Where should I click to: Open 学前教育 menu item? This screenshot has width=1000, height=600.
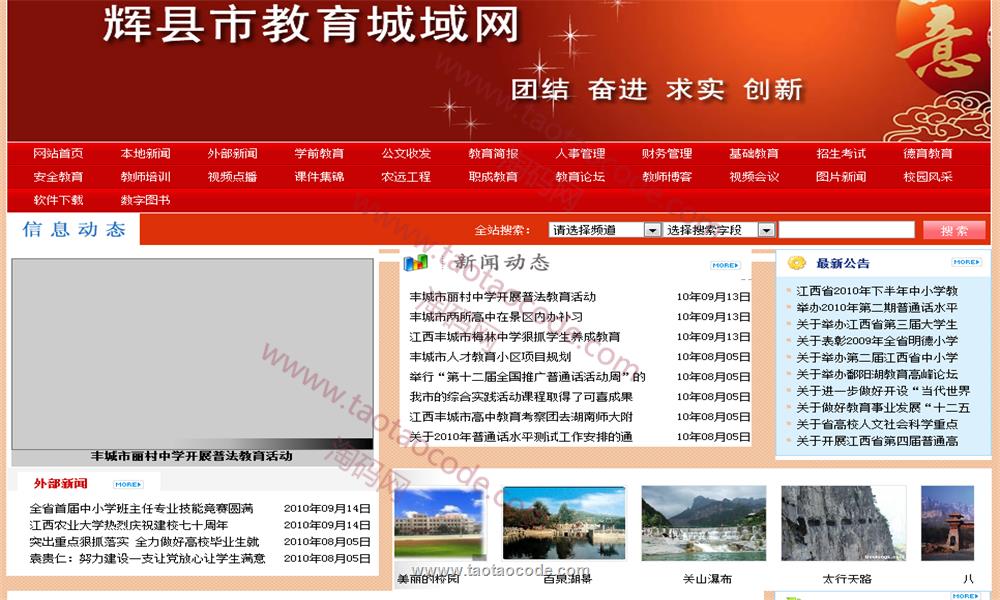click(x=319, y=154)
